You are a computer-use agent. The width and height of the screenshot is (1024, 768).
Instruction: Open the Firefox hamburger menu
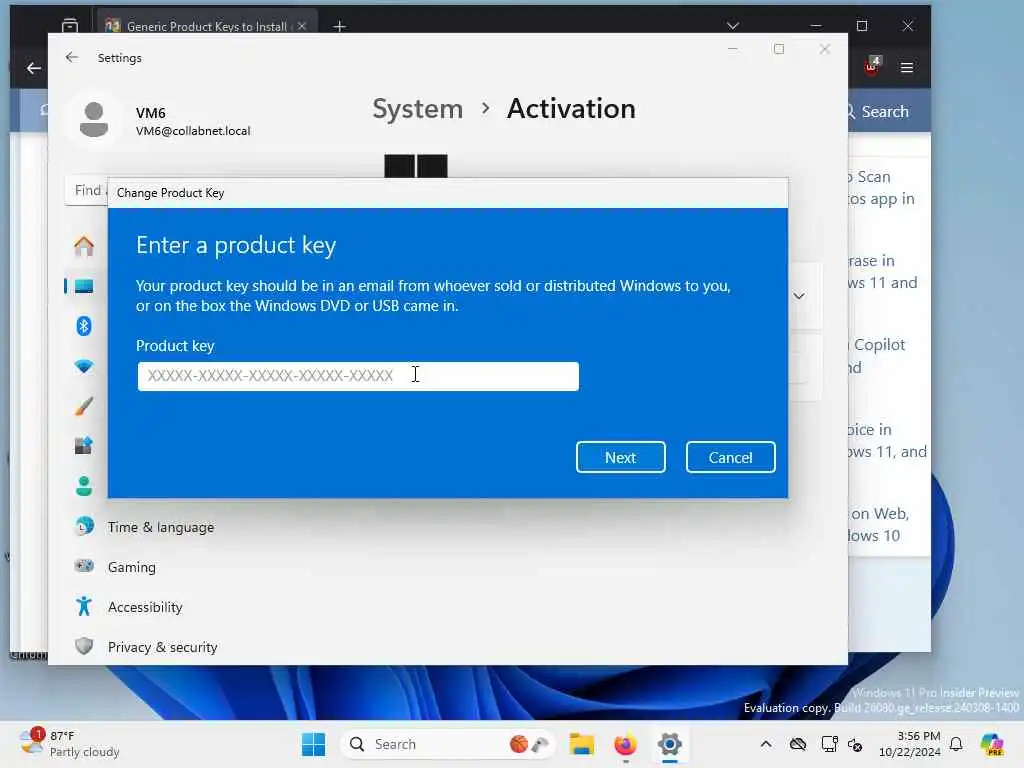coord(906,68)
